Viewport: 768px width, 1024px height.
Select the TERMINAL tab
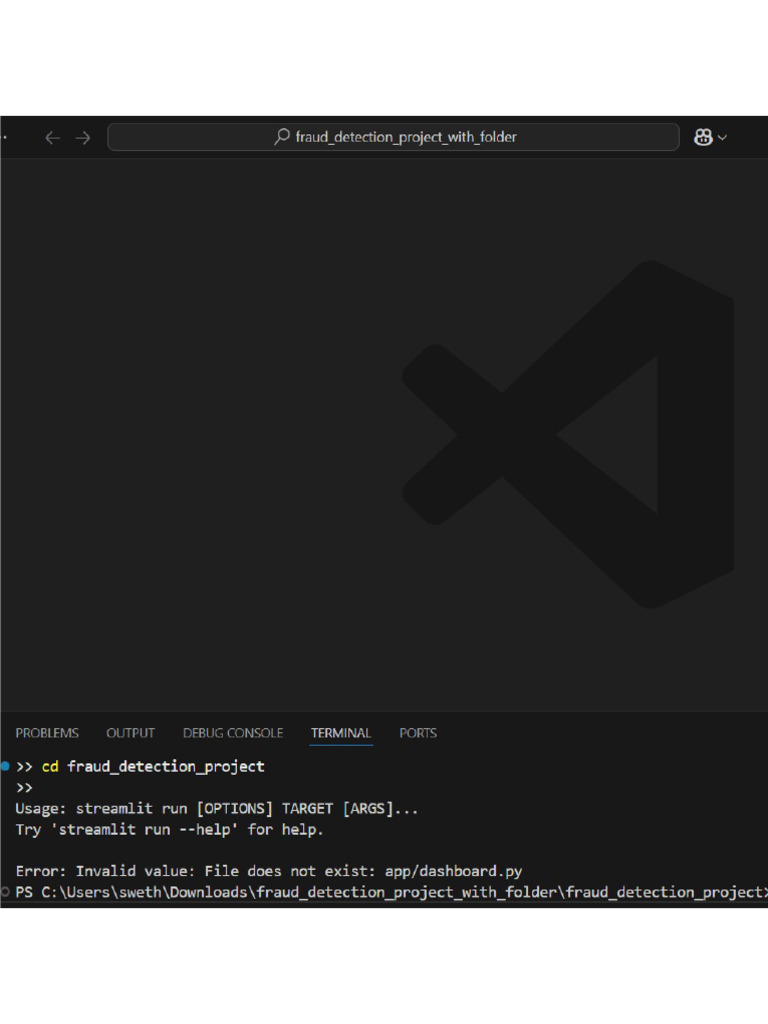click(341, 733)
